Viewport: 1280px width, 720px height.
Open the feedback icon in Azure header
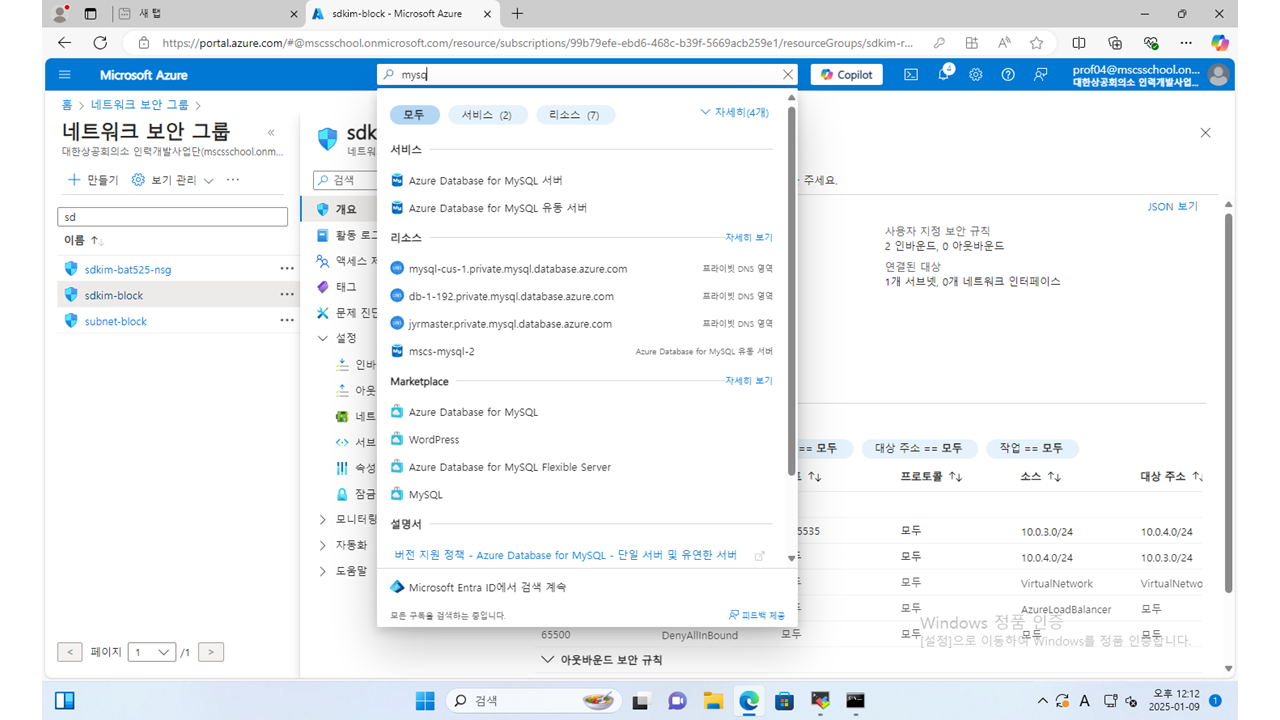(x=1041, y=75)
